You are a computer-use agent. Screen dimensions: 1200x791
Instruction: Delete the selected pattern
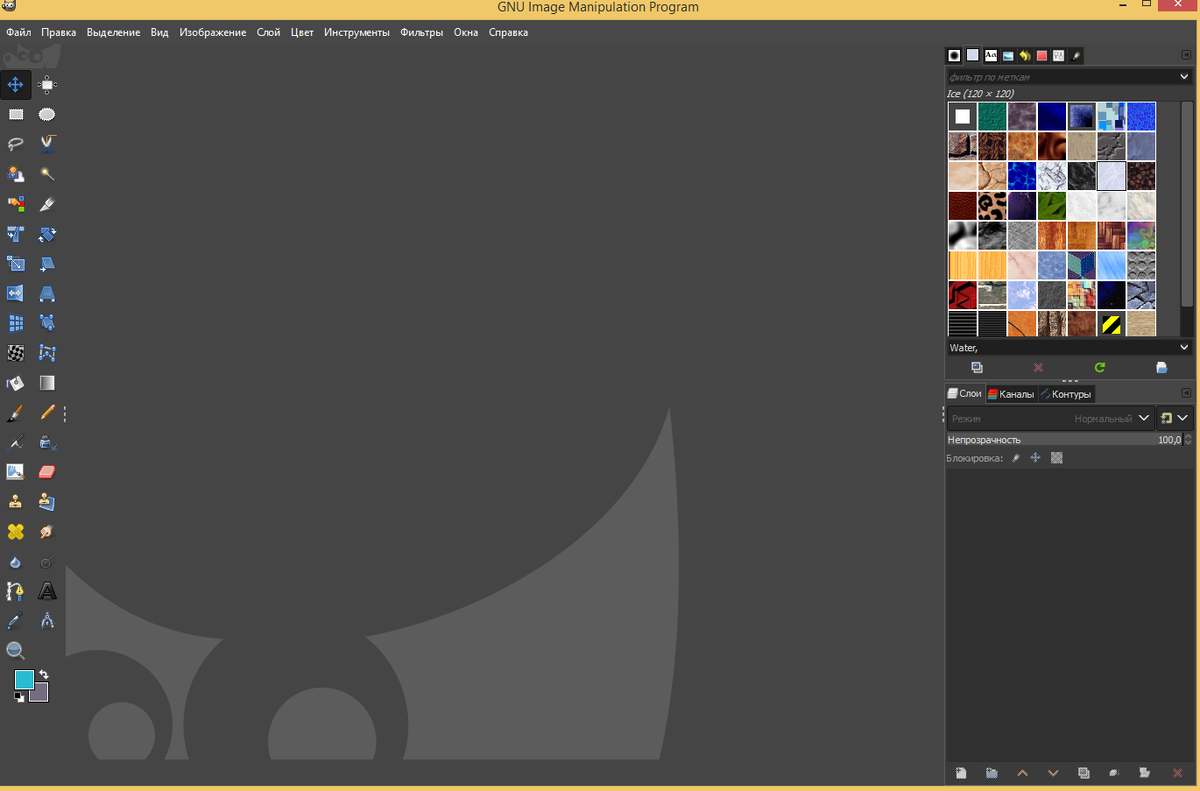(1038, 368)
